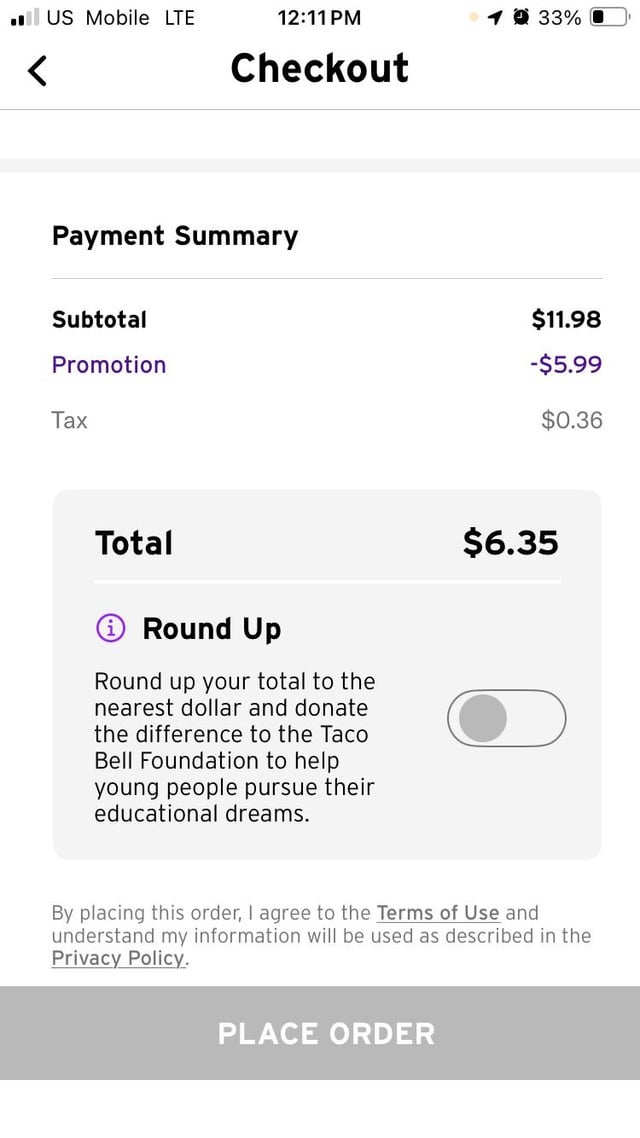Tap the back arrow next to Checkout

pos(38,70)
